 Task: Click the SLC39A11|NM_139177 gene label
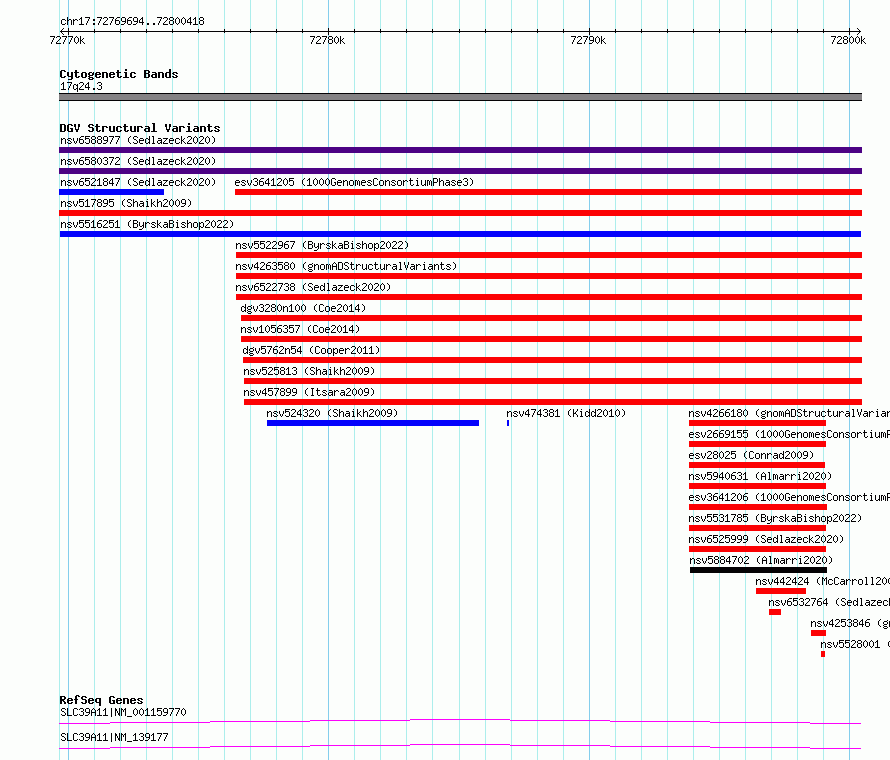(114, 737)
